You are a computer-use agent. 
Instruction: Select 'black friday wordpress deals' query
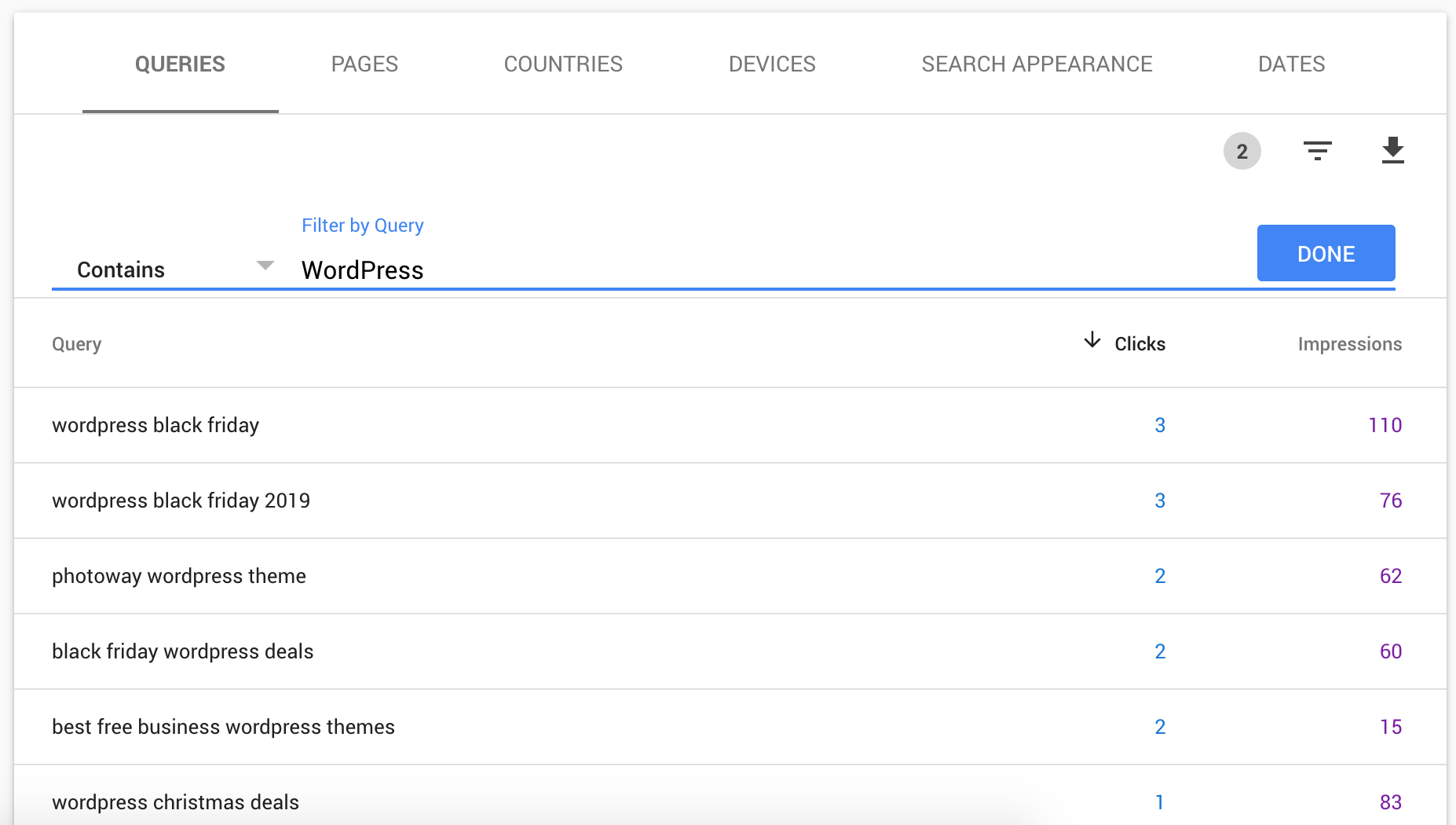pos(730,651)
